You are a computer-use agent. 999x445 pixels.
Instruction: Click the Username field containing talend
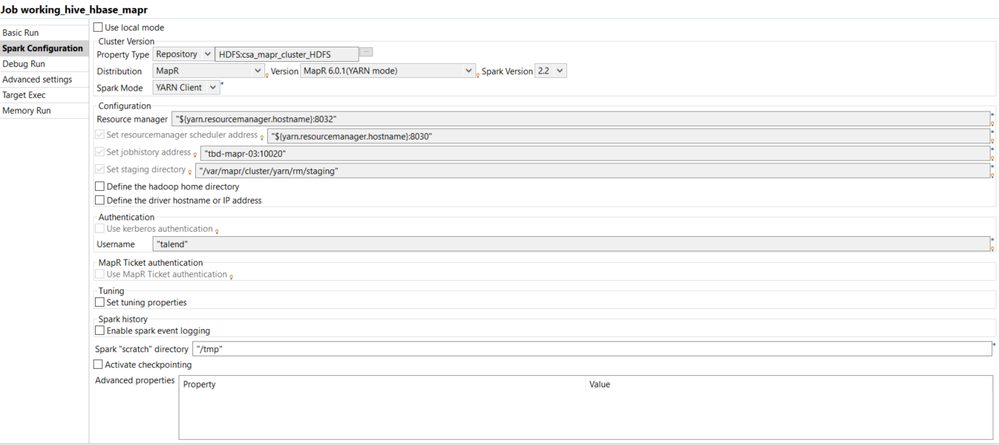point(571,244)
